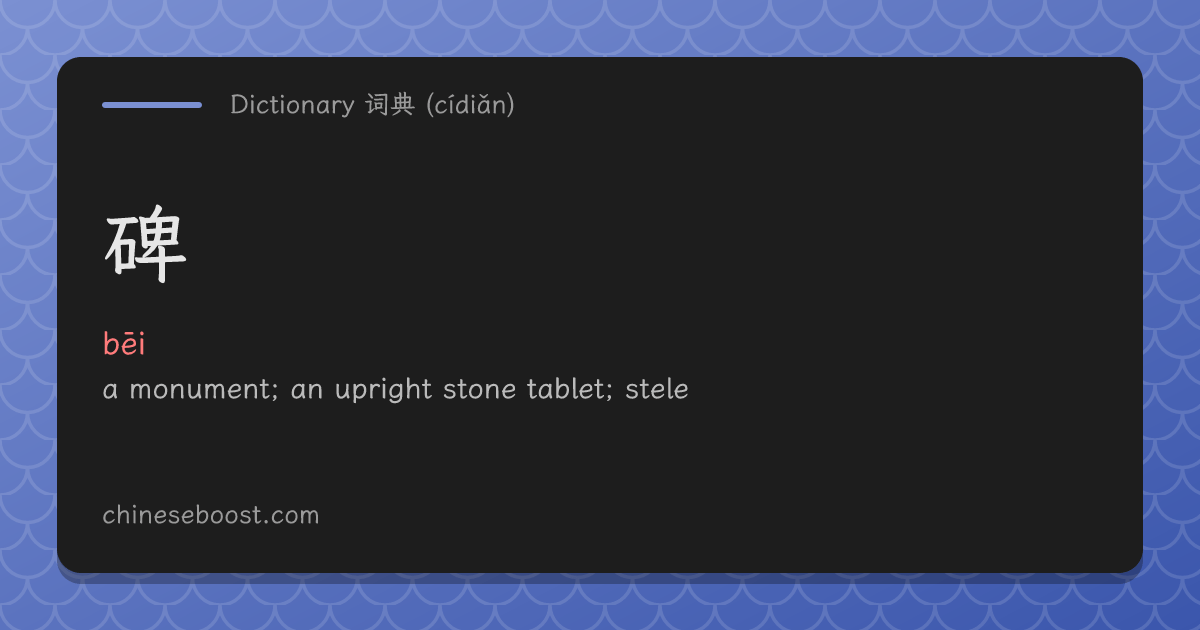Select the Chinese word 词典 in the header

(390, 105)
